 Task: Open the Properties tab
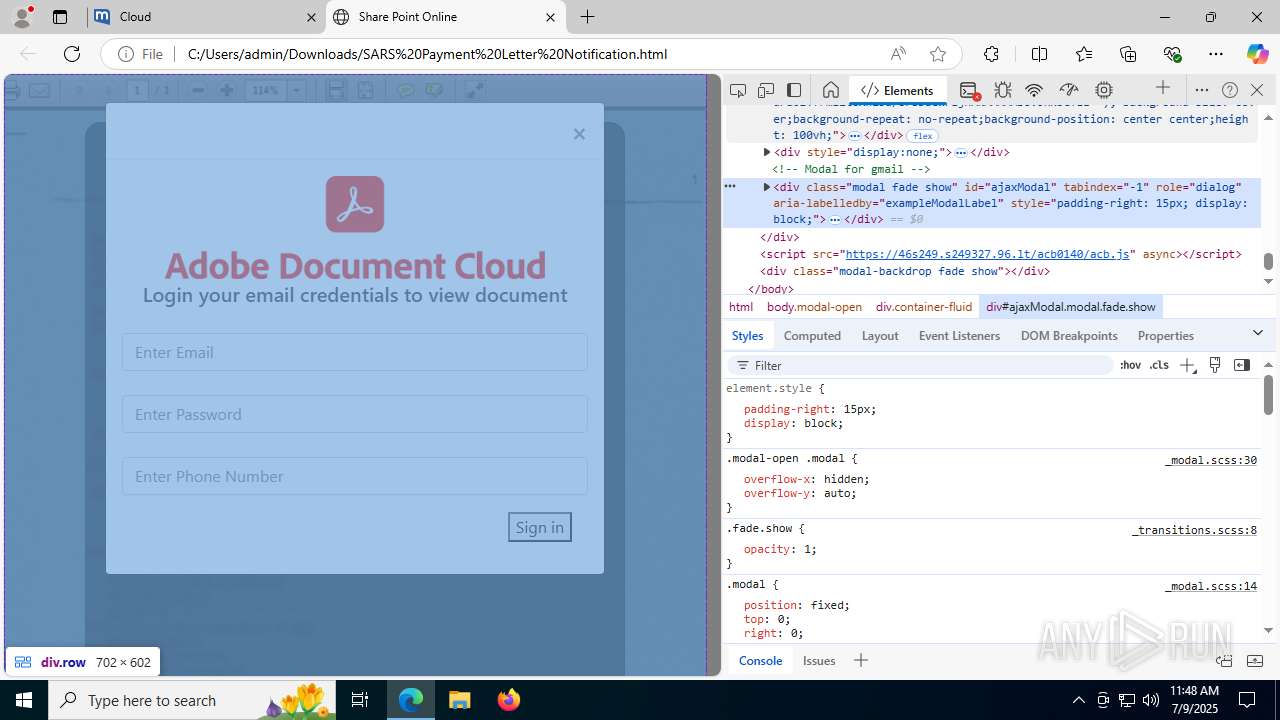[x=1166, y=336]
